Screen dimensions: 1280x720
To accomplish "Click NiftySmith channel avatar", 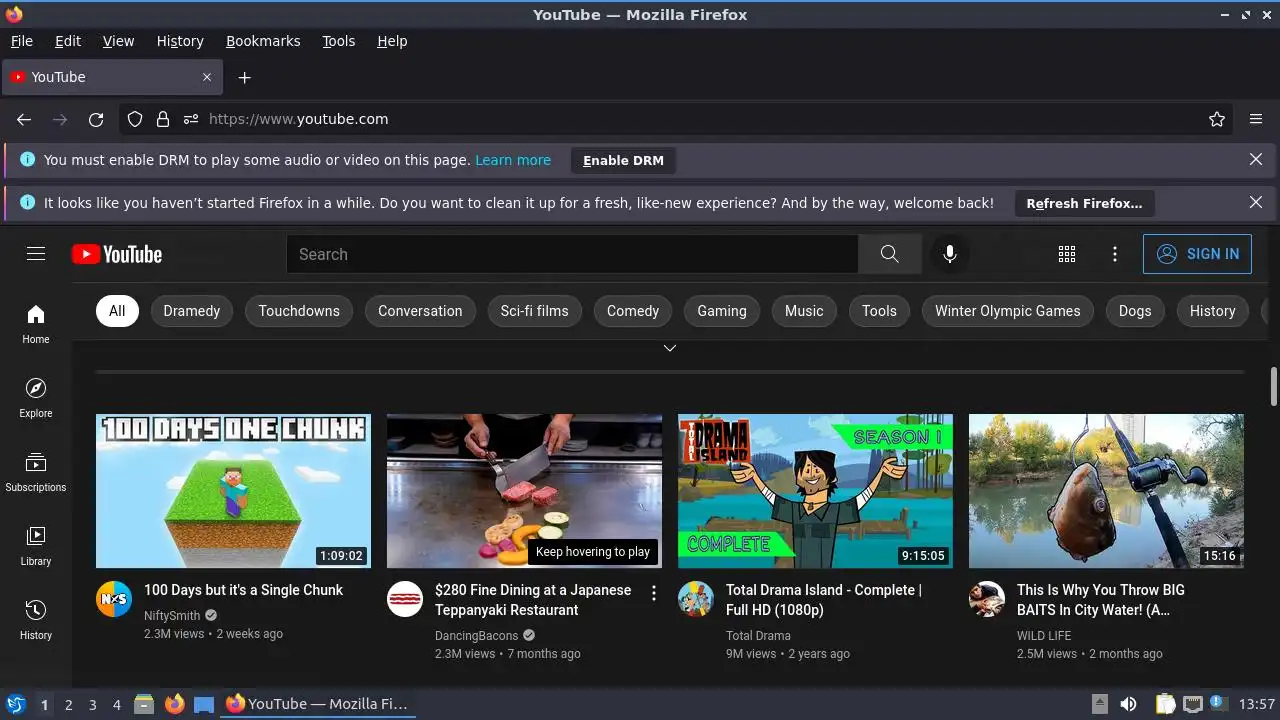I will tap(114, 599).
